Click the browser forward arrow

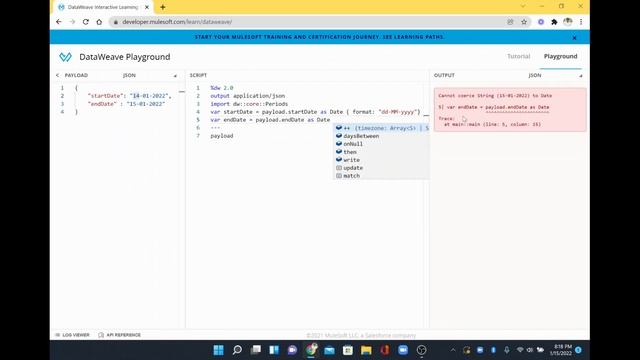[x=72, y=22]
